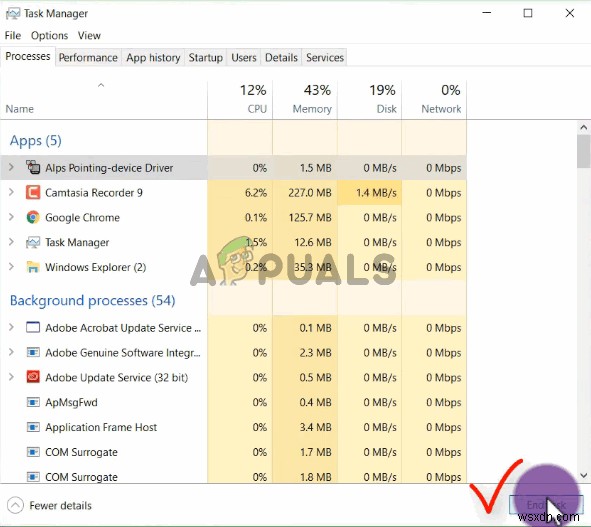This screenshot has width=591, height=527.
Task: Click the Background processes (54) heading
Action: point(92,300)
